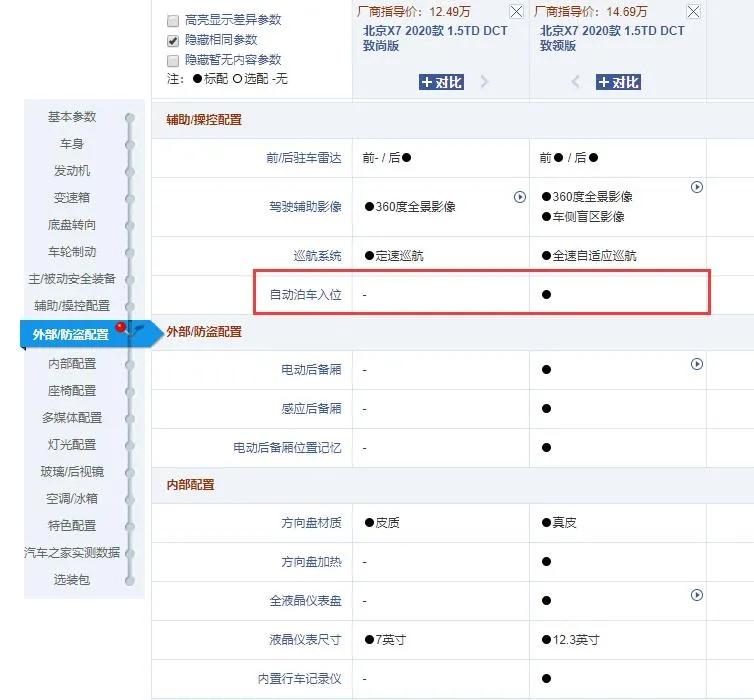
Task: Click the timeline dot beside 选装包
Action: click(x=129, y=580)
